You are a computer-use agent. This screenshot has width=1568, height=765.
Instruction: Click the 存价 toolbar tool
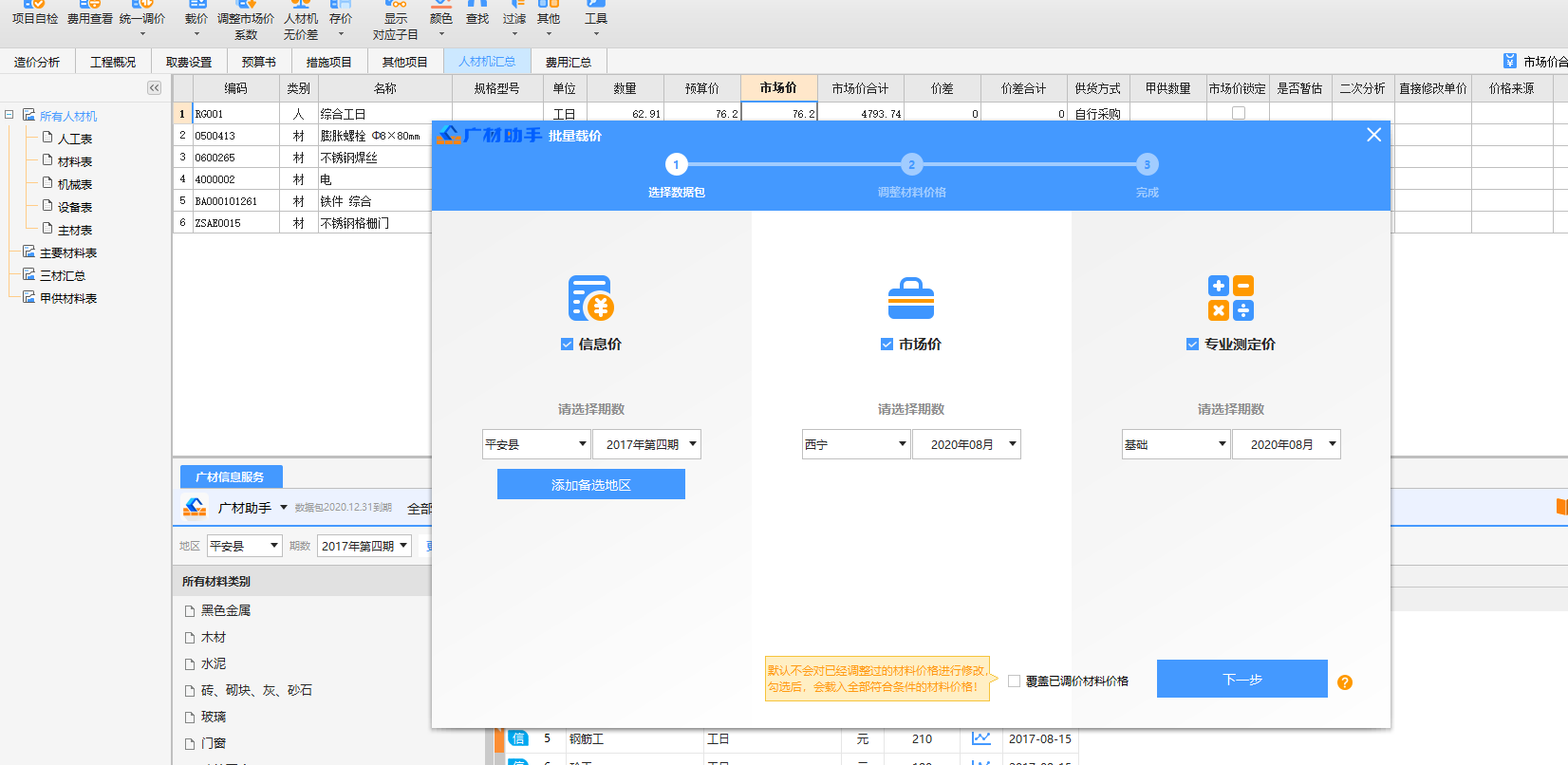341,19
